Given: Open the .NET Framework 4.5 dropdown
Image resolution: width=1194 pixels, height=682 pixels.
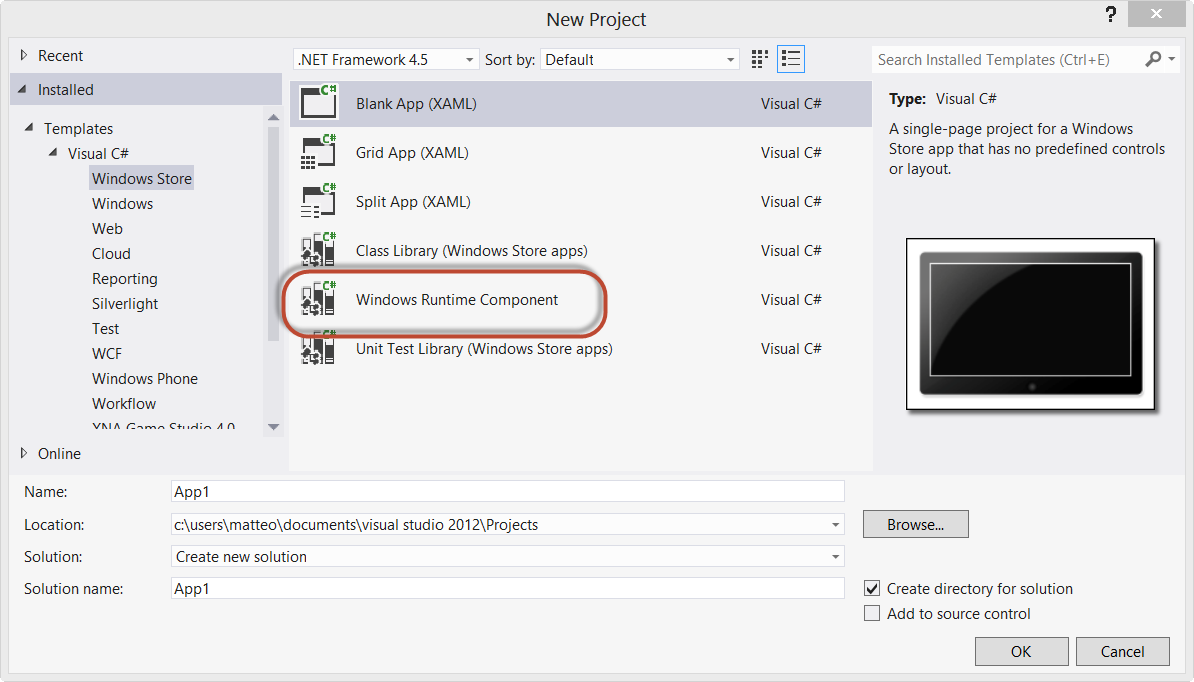Looking at the screenshot, I should click(386, 59).
